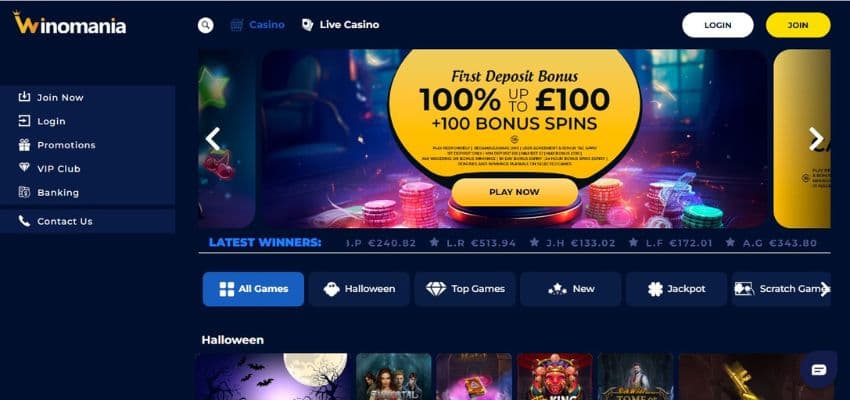
Task: Click the search magnifier icon
Action: click(205, 25)
